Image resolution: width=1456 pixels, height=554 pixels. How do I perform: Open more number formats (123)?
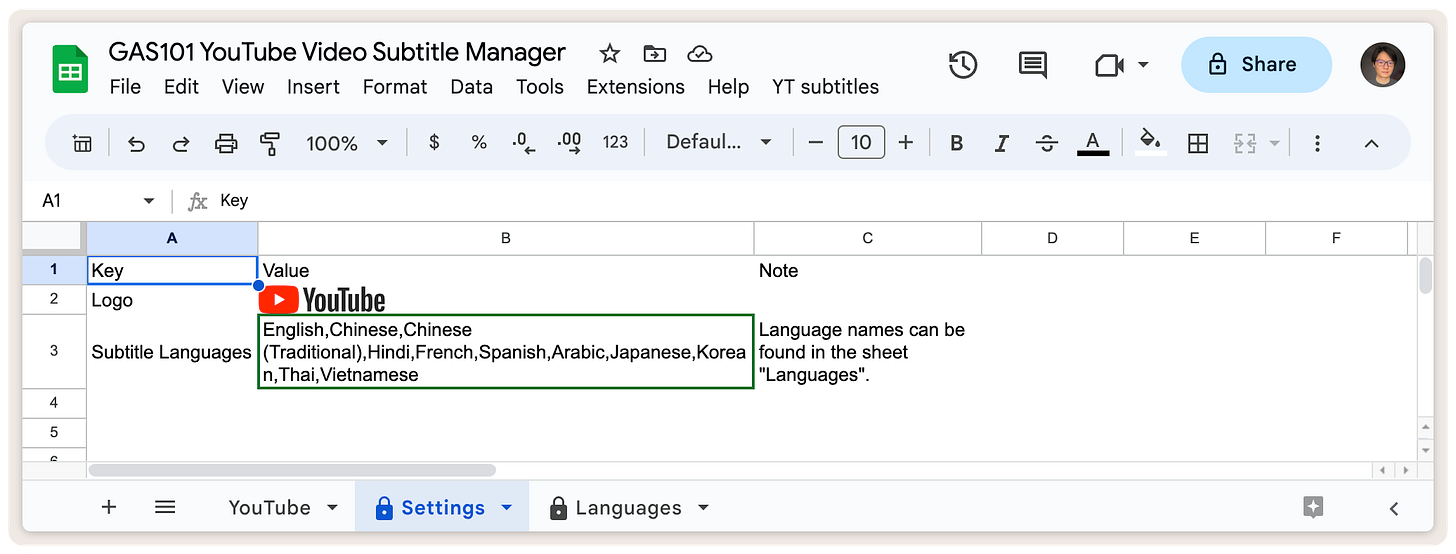click(615, 142)
